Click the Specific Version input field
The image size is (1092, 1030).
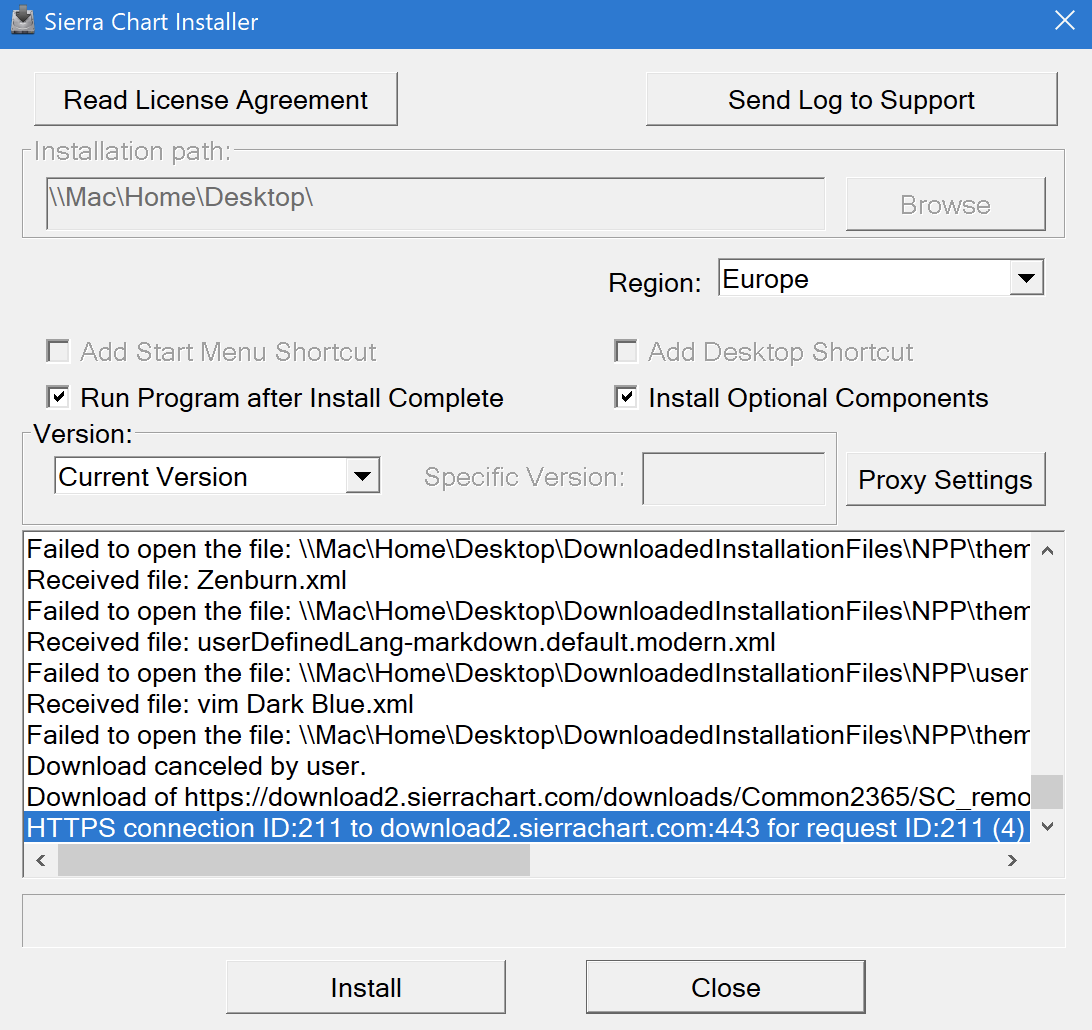(x=733, y=478)
